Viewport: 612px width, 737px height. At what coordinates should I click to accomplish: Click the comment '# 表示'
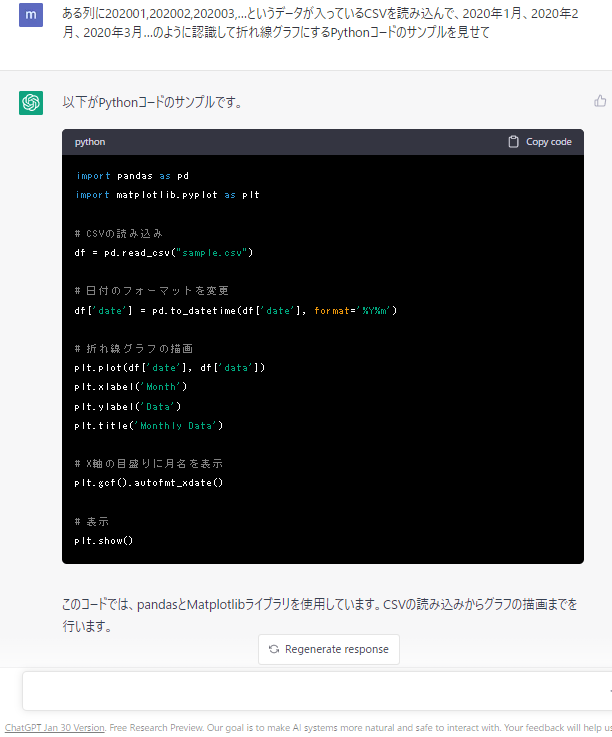pos(92,522)
